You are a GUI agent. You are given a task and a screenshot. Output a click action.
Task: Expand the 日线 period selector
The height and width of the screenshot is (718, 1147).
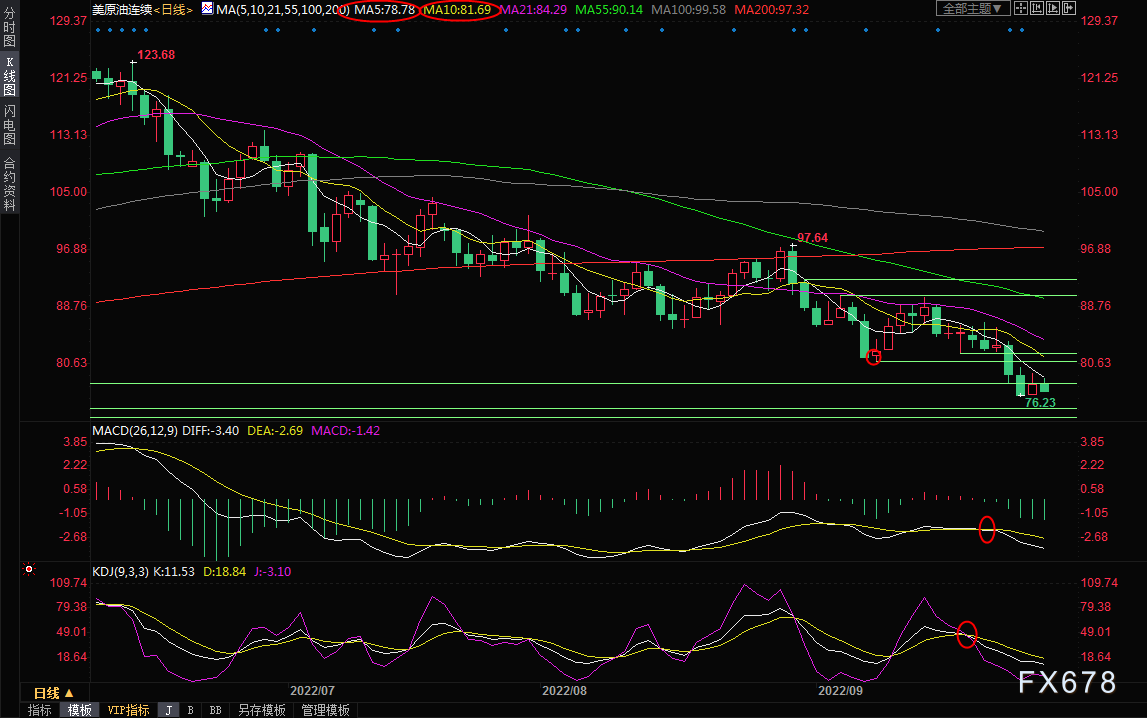coord(54,692)
